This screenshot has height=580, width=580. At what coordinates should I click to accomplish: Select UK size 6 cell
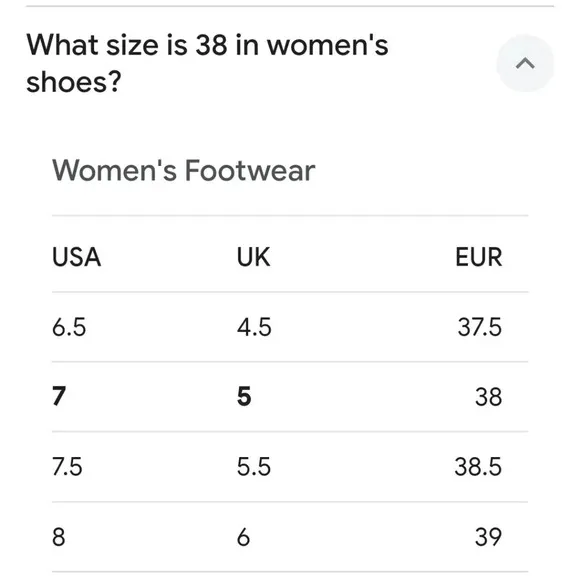pyautogui.click(x=243, y=537)
